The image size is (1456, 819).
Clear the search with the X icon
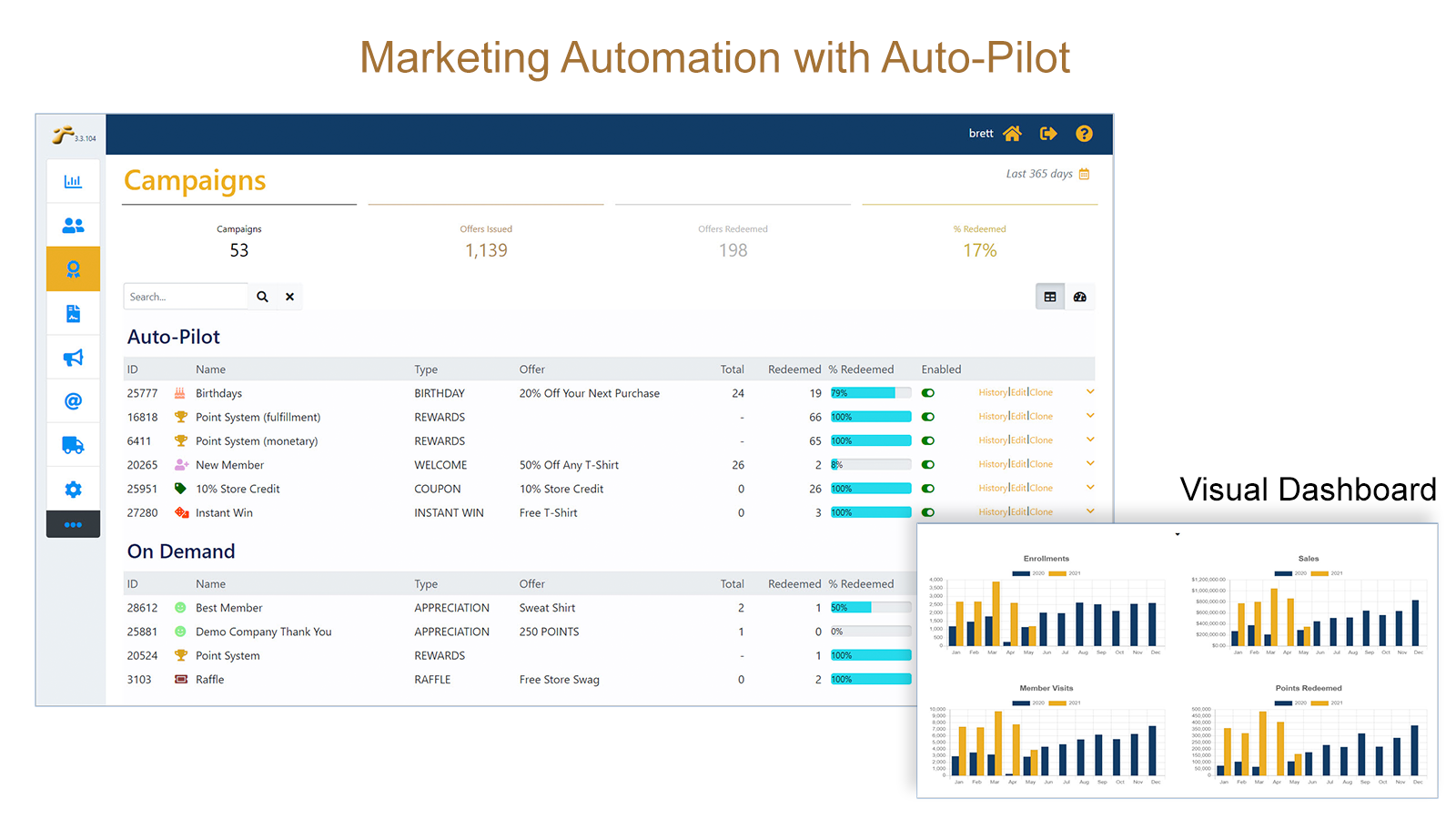pyautogui.click(x=289, y=297)
